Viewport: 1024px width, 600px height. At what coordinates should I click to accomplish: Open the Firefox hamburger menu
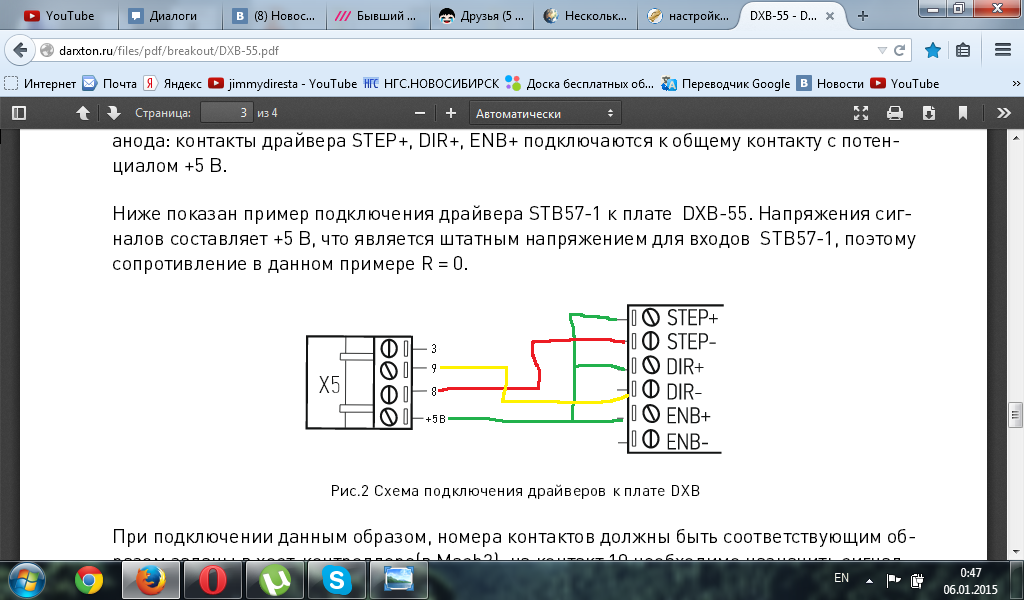pos(1002,50)
